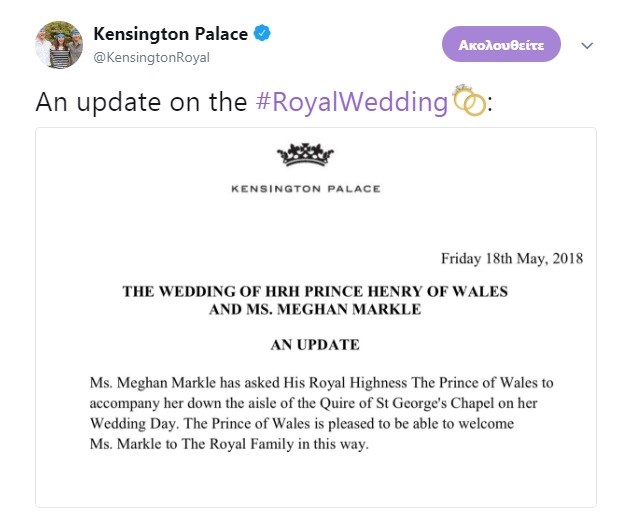
Task: Click the wedding rings emoji
Action: [x=469, y=102]
